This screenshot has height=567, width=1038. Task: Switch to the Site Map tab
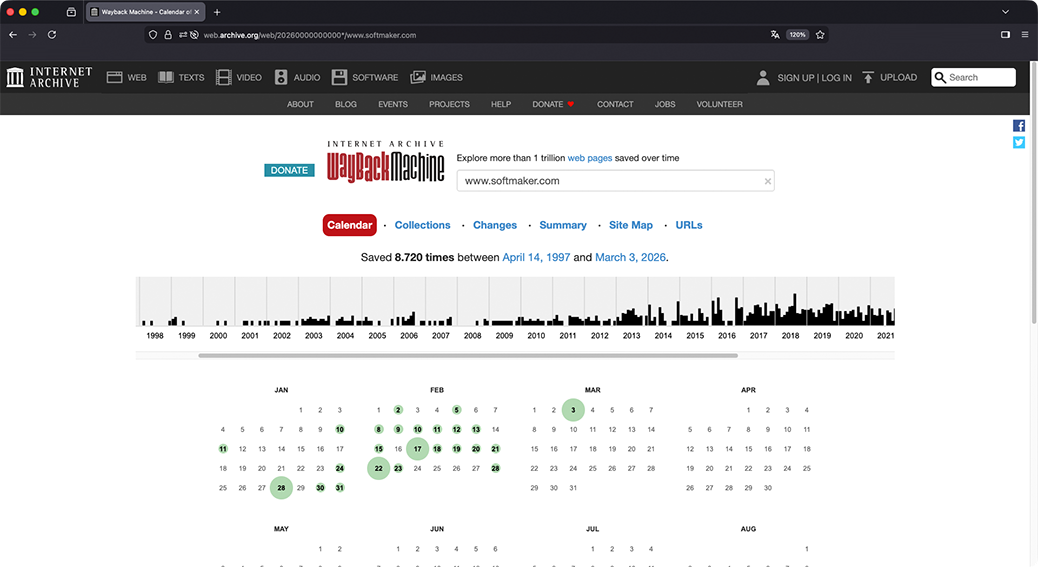(630, 225)
